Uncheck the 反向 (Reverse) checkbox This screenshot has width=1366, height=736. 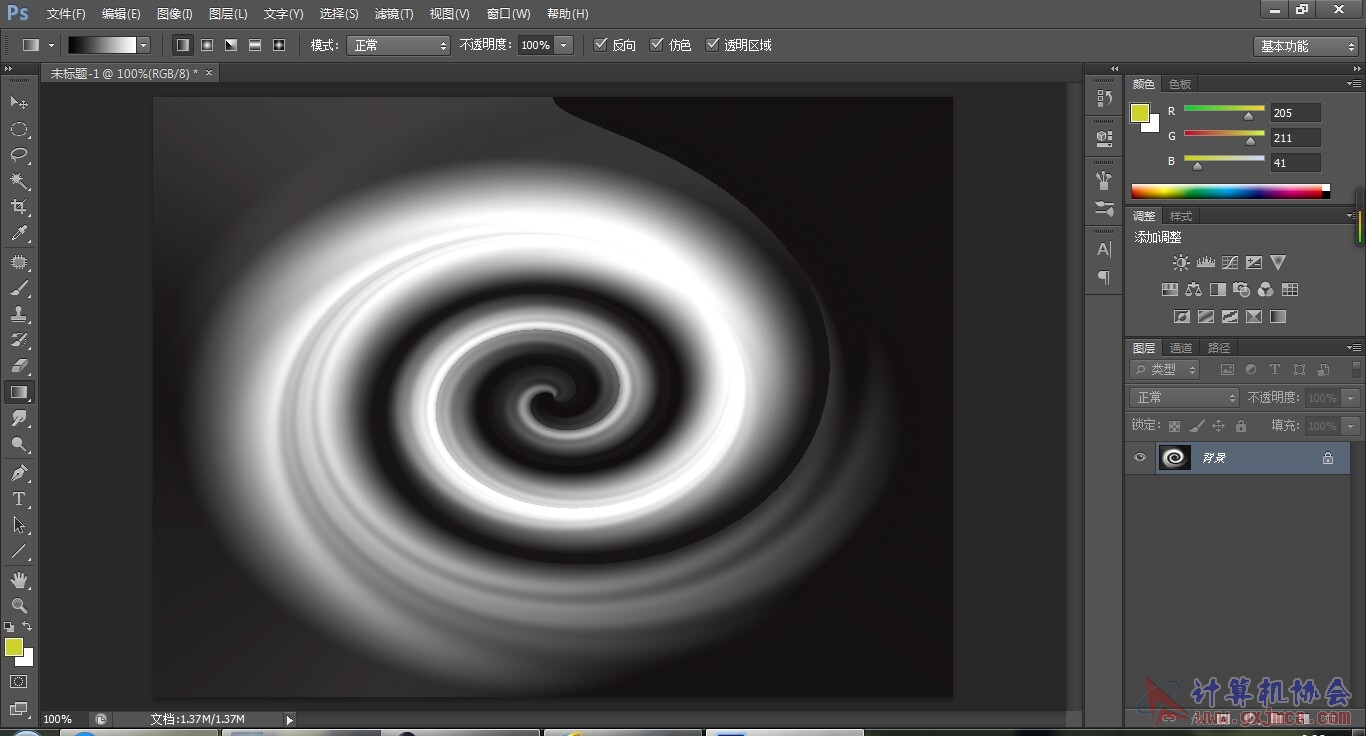point(600,44)
